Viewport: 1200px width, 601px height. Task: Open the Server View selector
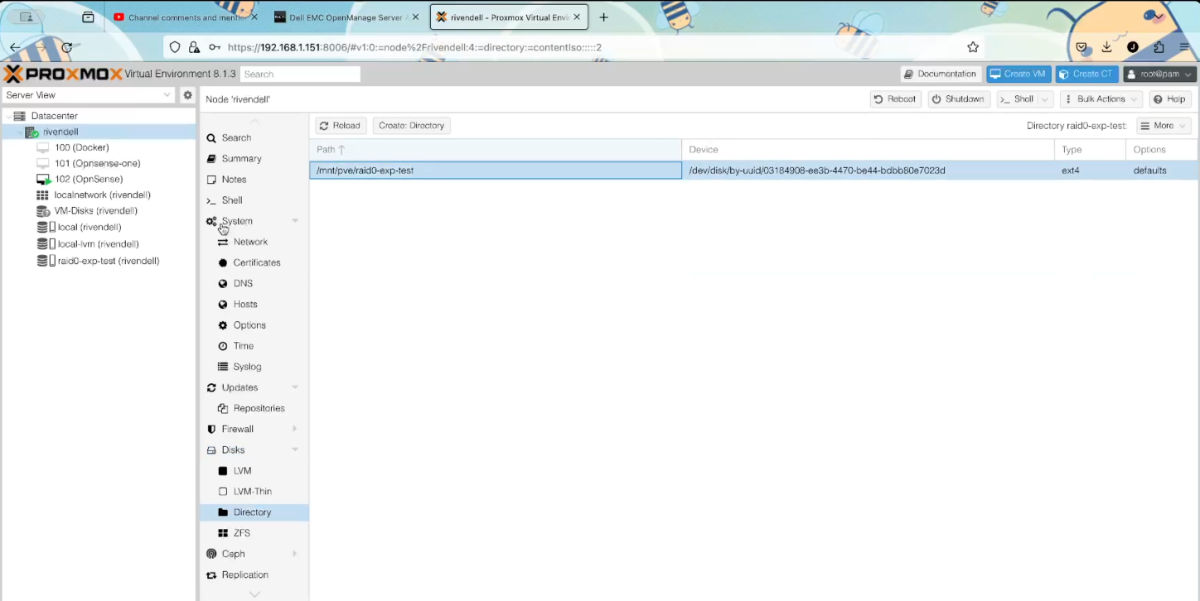(x=90, y=93)
